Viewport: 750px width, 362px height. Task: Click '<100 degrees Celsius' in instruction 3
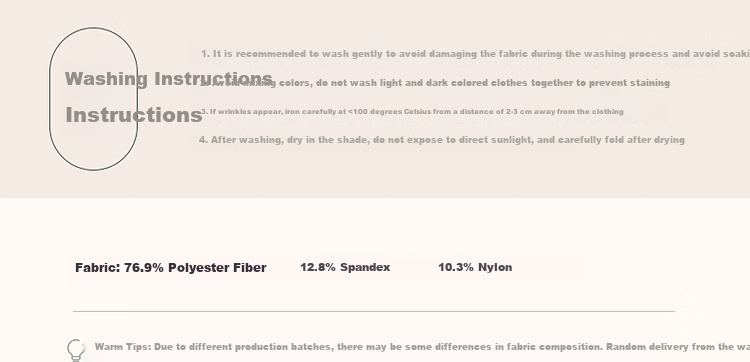[375, 111]
